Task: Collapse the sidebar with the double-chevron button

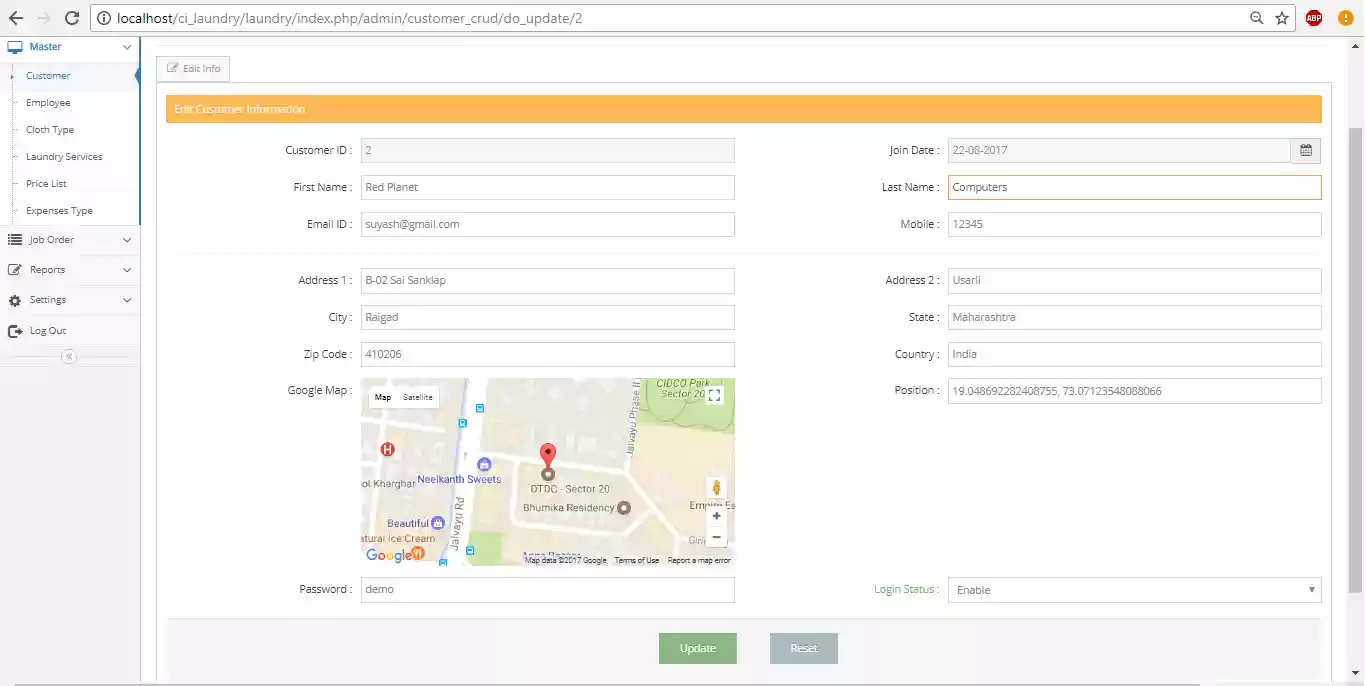Action: click(69, 356)
